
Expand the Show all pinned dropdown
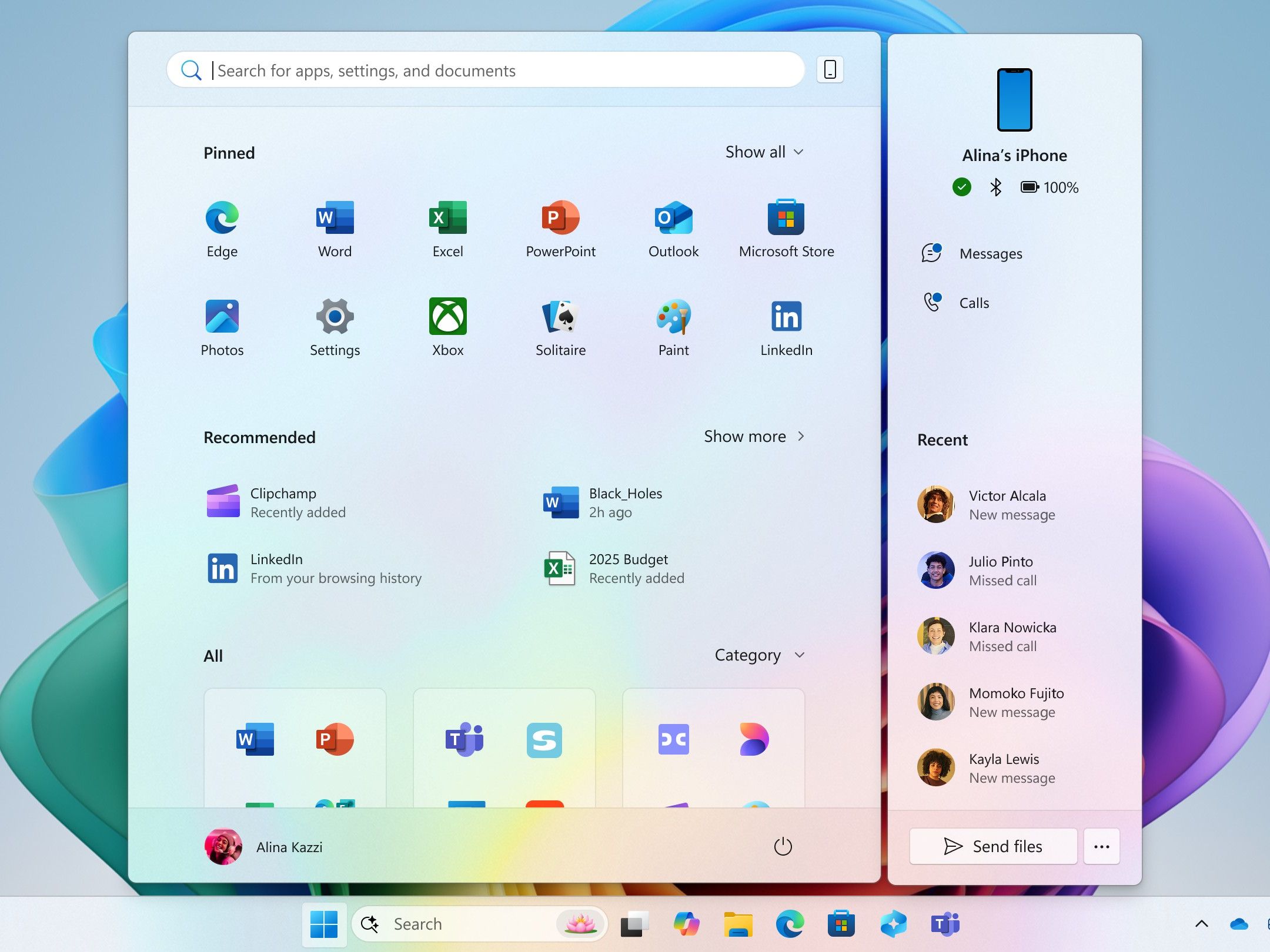click(x=764, y=152)
